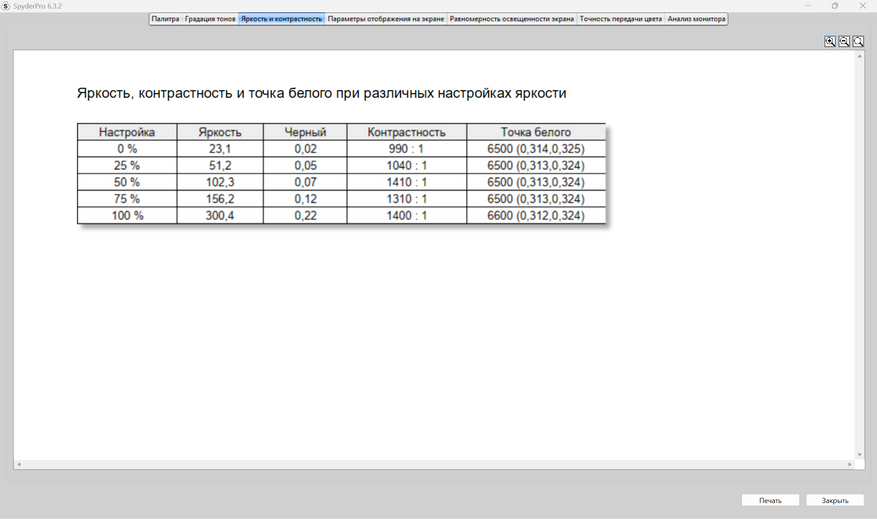Click black level value 0,22
The image size is (877, 519).
(305, 215)
